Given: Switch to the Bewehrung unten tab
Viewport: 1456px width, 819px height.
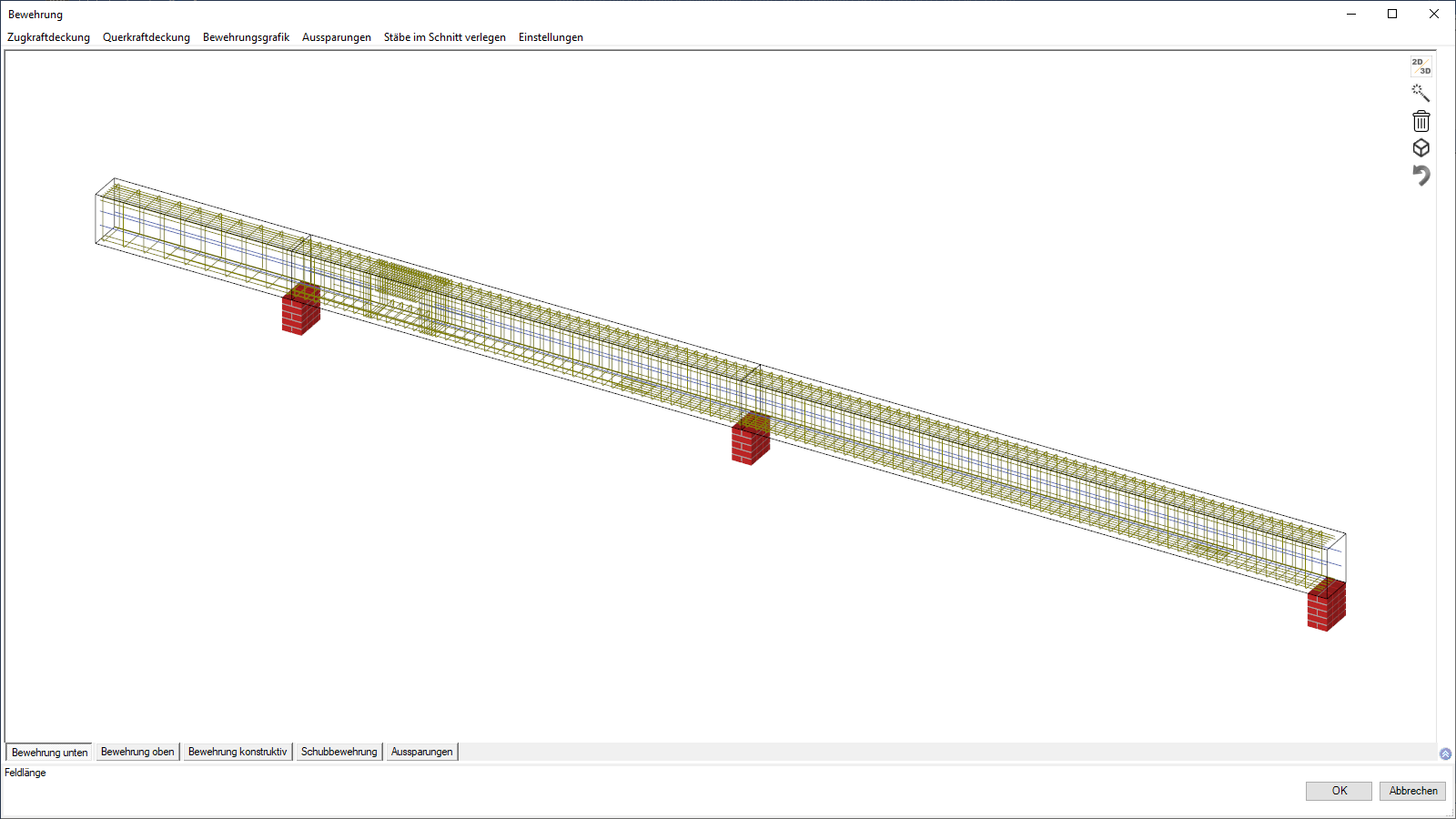Looking at the screenshot, I should [50, 753].
